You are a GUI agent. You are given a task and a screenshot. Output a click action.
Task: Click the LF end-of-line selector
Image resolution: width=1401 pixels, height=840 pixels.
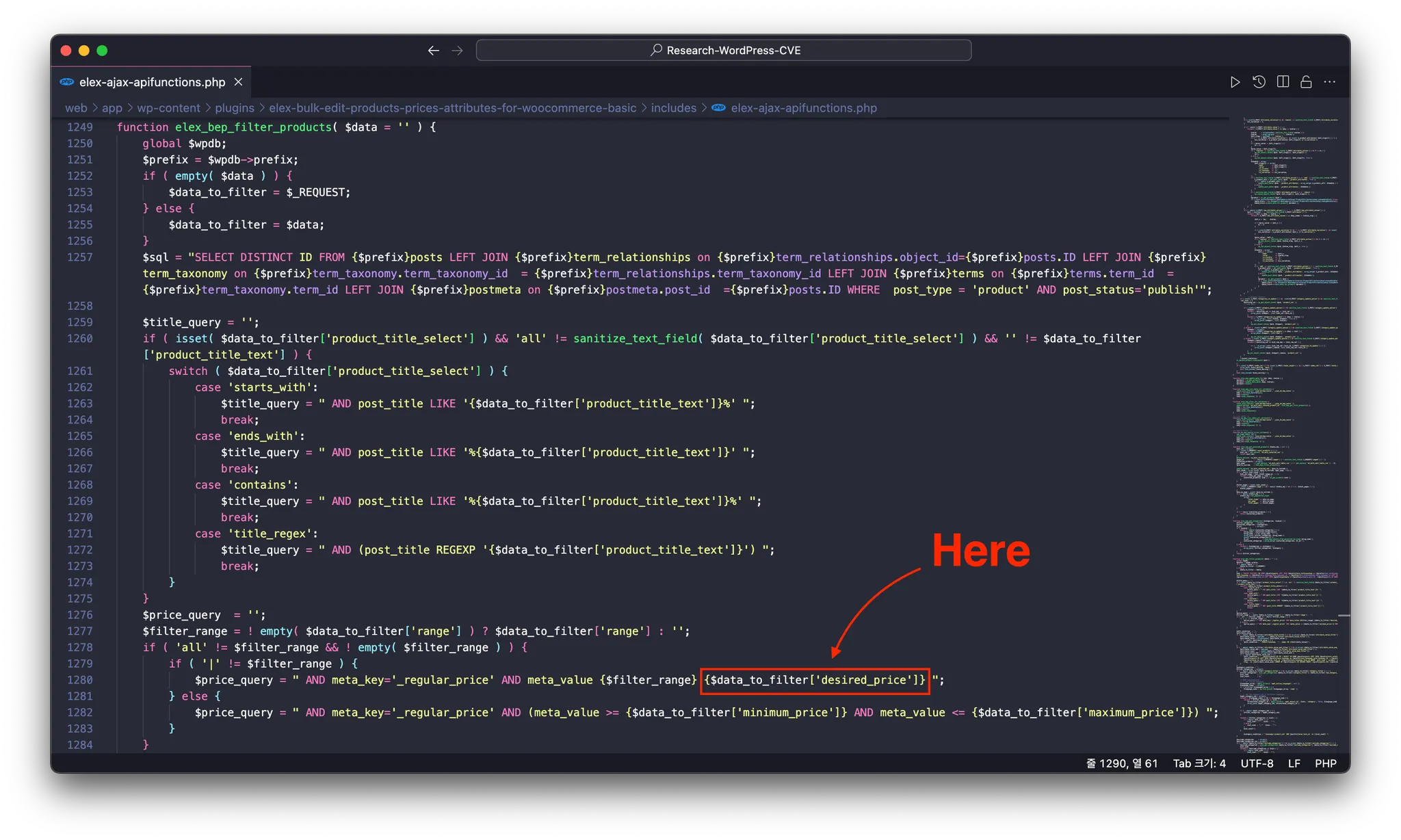pos(1294,763)
